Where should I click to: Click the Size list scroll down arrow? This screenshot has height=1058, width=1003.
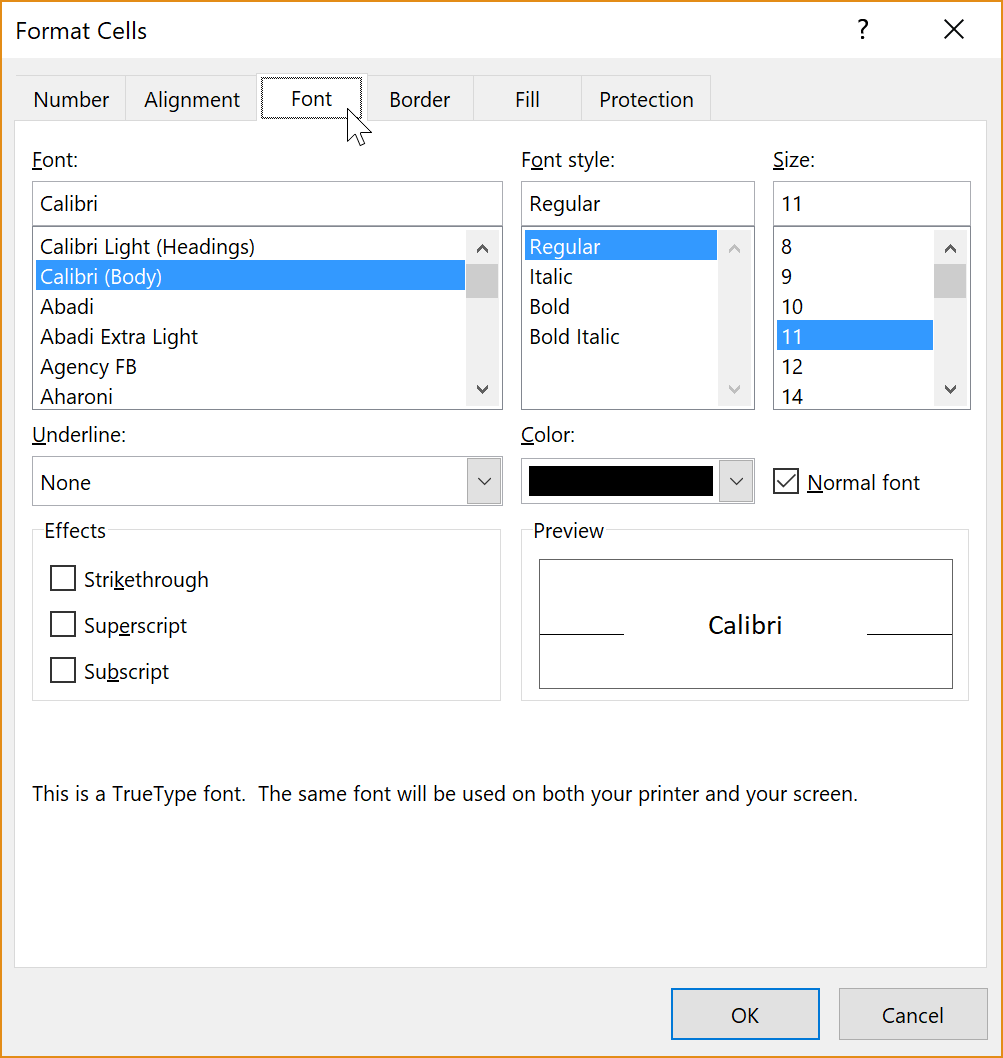950,389
